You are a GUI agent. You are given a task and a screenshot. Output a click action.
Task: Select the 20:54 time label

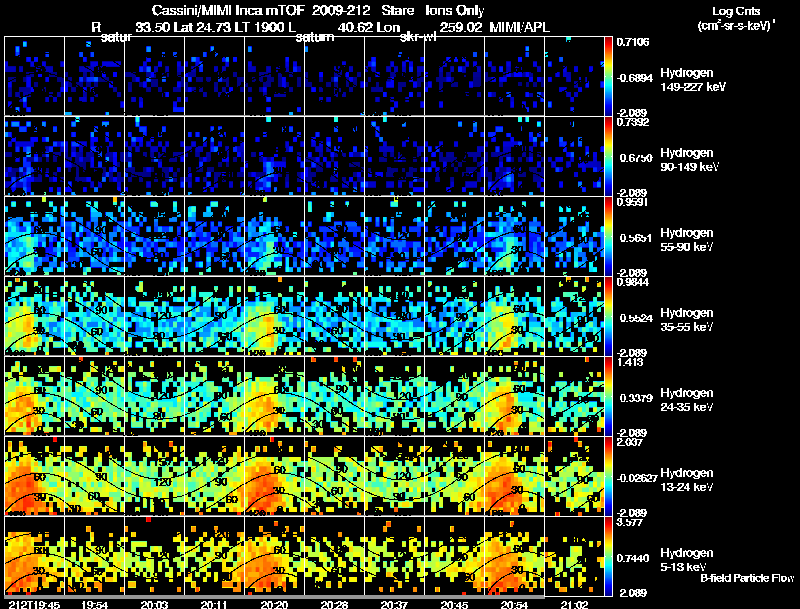[x=514, y=604]
